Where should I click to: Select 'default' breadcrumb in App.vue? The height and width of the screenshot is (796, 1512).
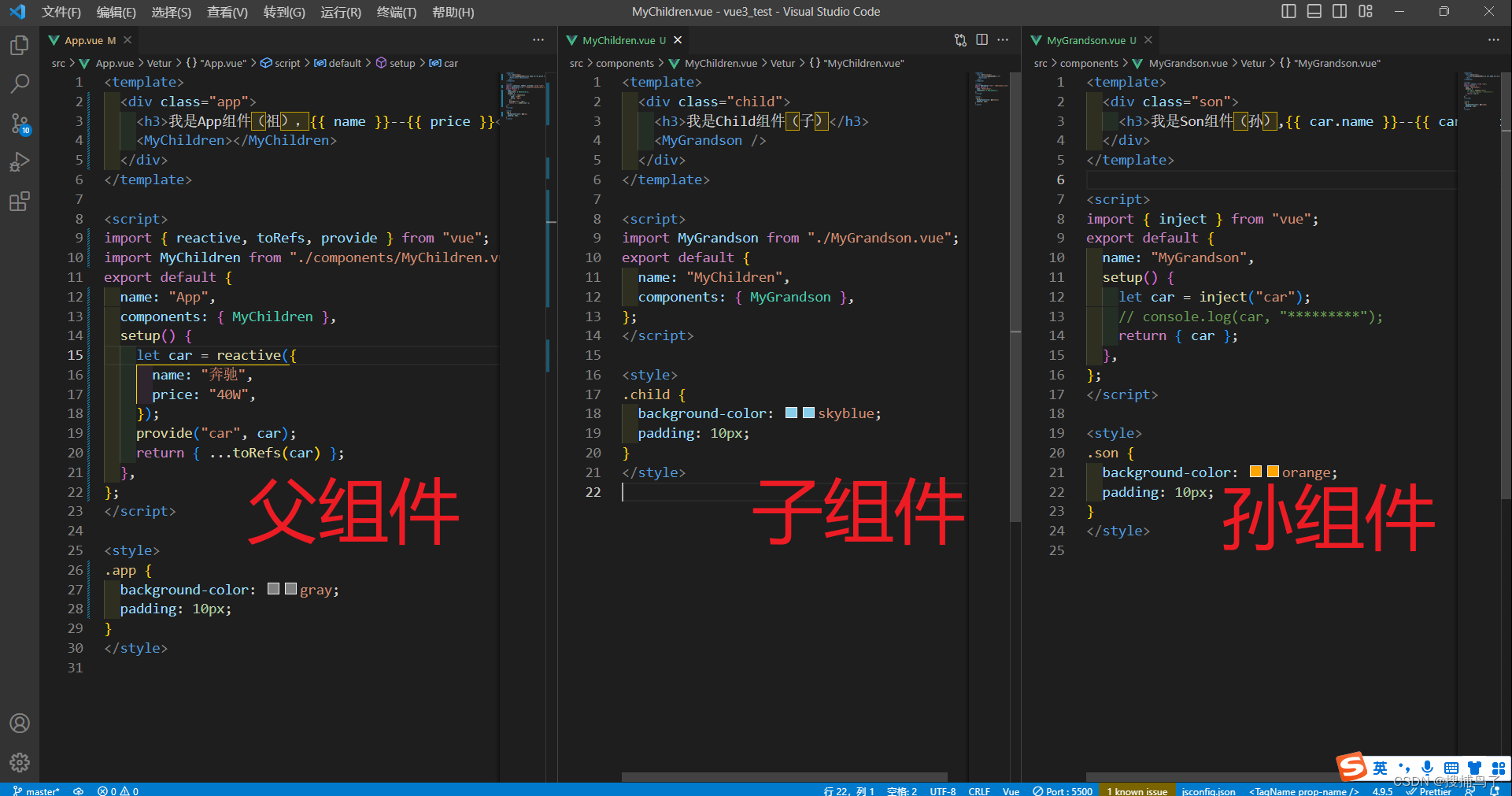click(x=338, y=63)
